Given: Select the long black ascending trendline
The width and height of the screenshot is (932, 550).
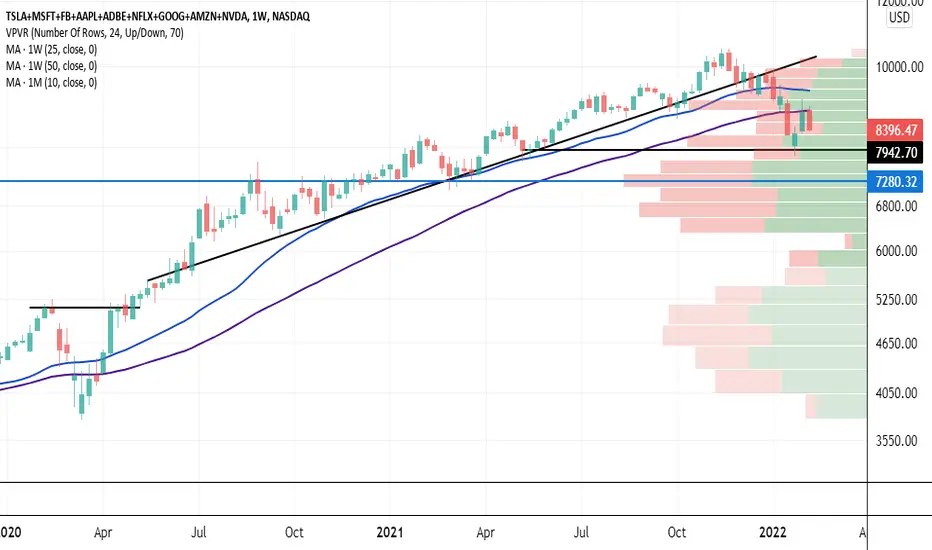Looking at the screenshot, I should (482, 169).
